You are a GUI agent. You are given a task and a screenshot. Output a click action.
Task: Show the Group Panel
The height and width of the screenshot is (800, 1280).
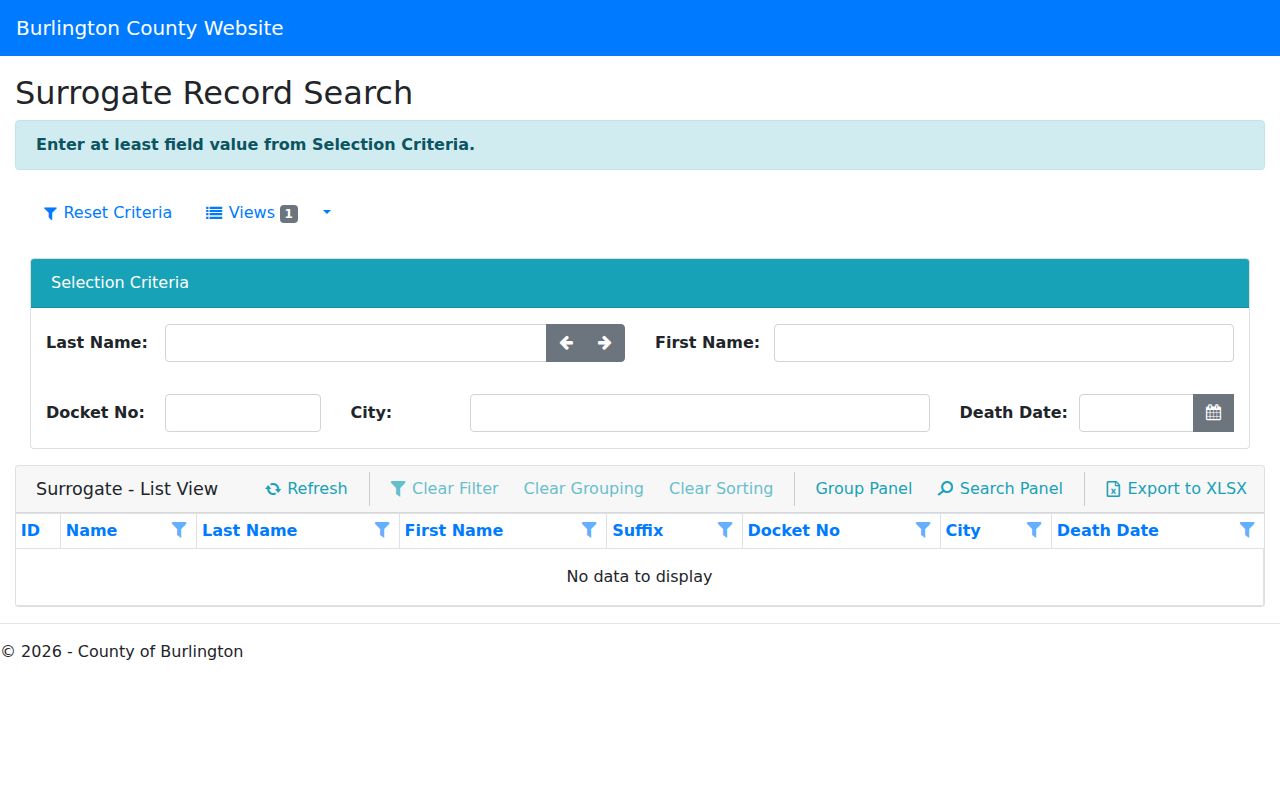point(864,489)
